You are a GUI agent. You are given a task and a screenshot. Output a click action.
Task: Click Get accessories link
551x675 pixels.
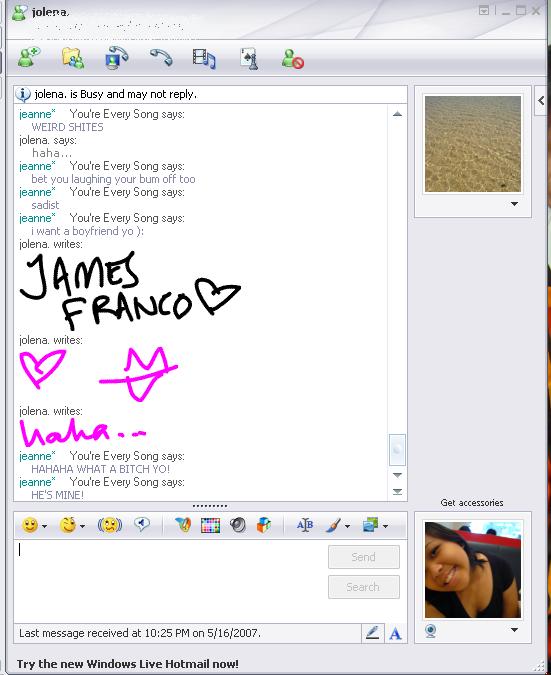point(472,502)
